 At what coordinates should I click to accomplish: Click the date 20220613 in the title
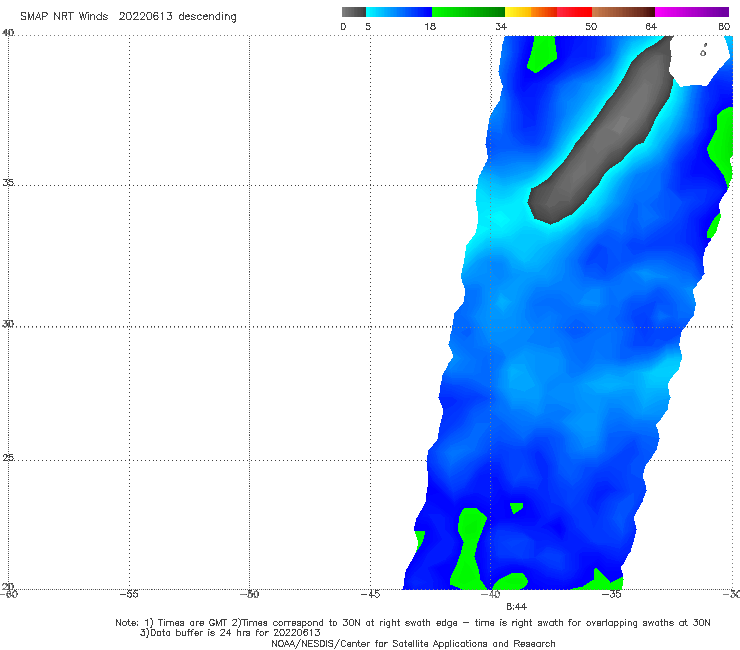click(x=145, y=16)
